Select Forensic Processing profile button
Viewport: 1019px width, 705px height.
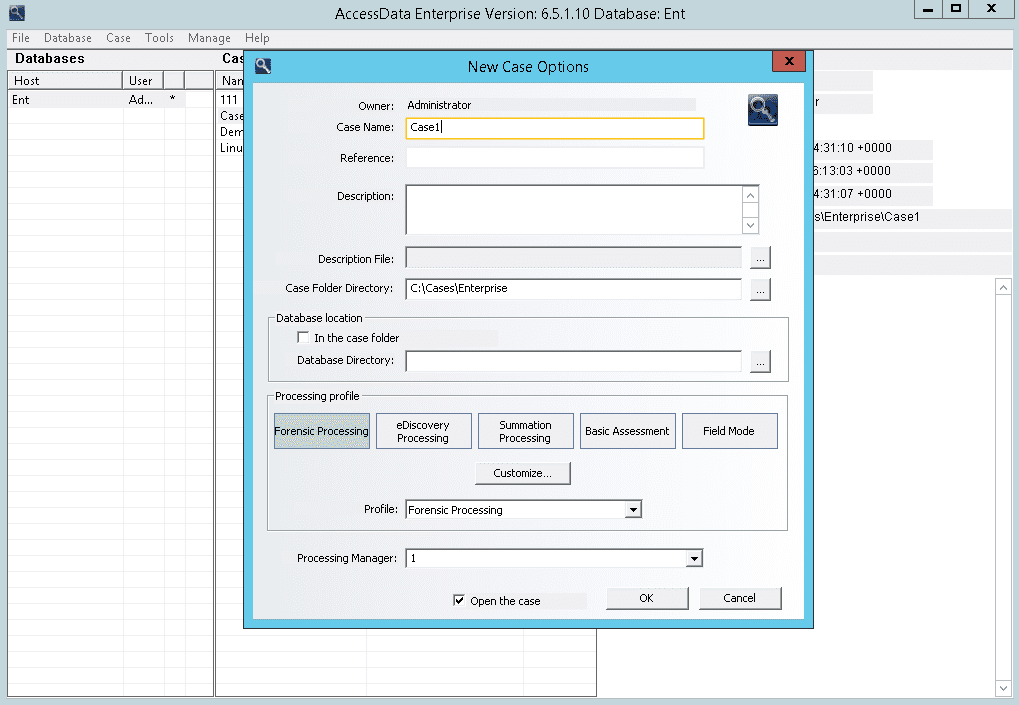pos(322,431)
